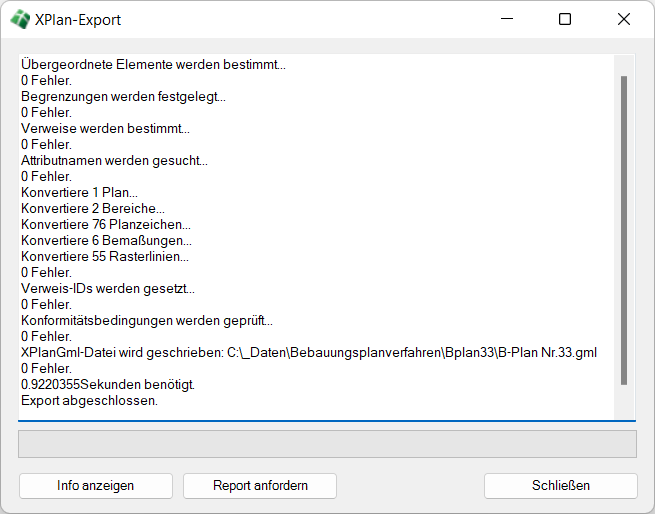Click the XPlan-Export app icon in title bar
The height and width of the screenshot is (514, 655).
(x=20, y=19)
